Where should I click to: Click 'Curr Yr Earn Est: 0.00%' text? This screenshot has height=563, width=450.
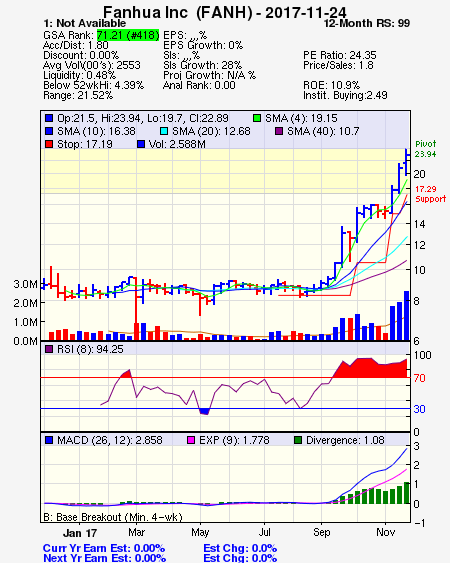(x=104, y=548)
